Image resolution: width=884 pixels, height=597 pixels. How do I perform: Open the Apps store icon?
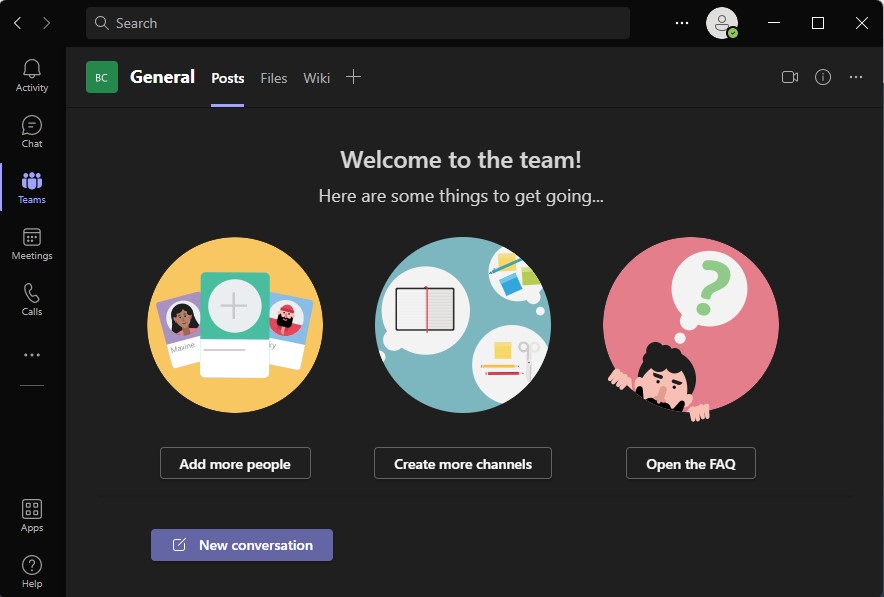tap(32, 515)
